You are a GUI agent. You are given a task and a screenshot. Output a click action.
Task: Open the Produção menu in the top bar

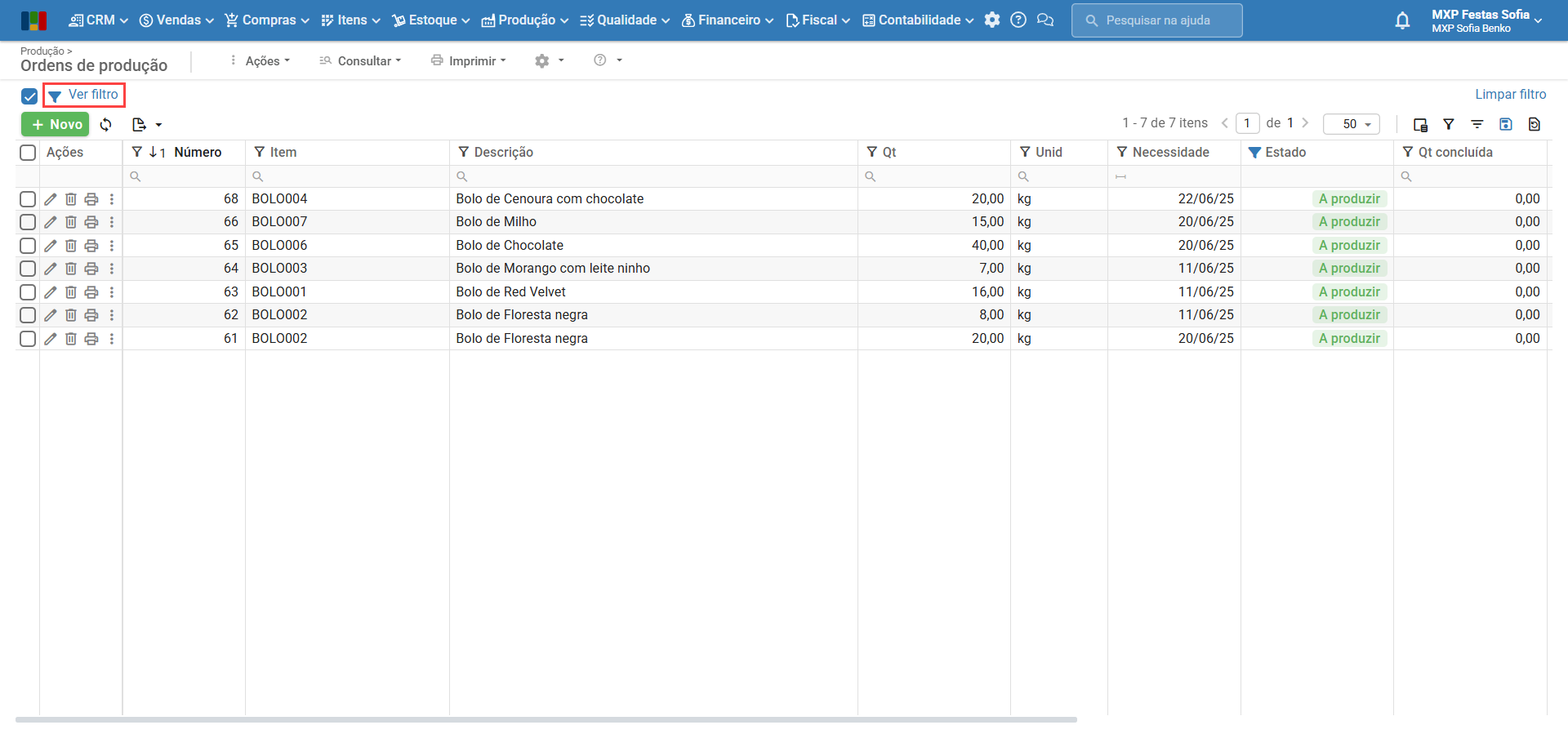pos(525,20)
